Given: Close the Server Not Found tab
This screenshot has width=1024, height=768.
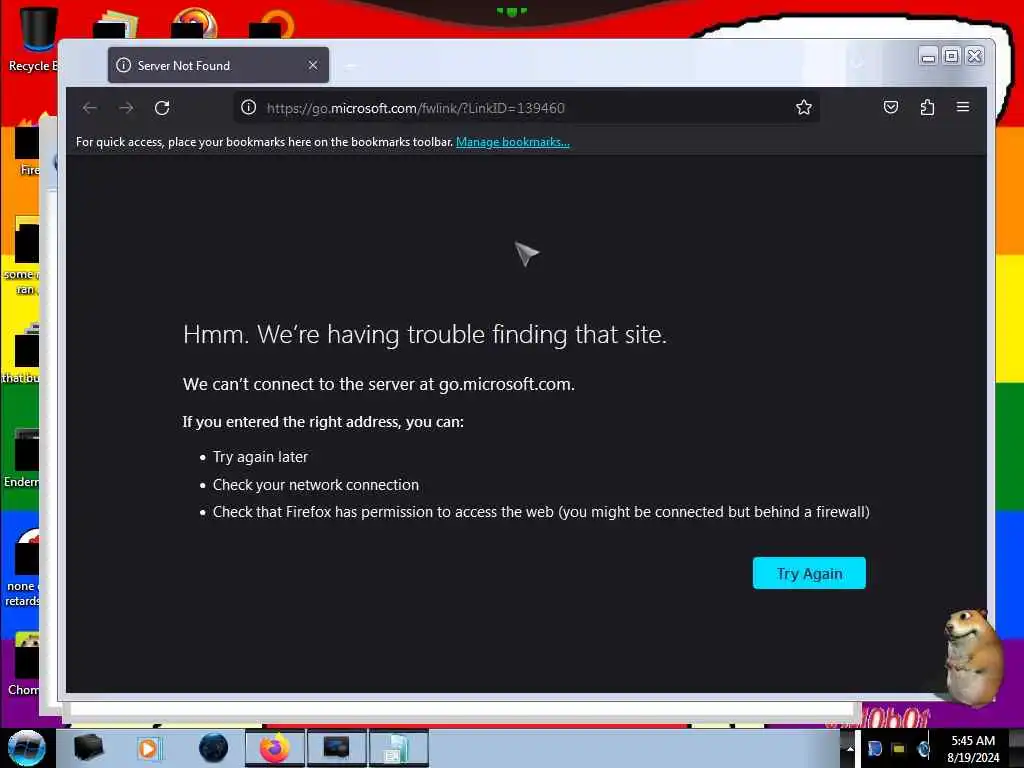Looking at the screenshot, I should (313, 65).
